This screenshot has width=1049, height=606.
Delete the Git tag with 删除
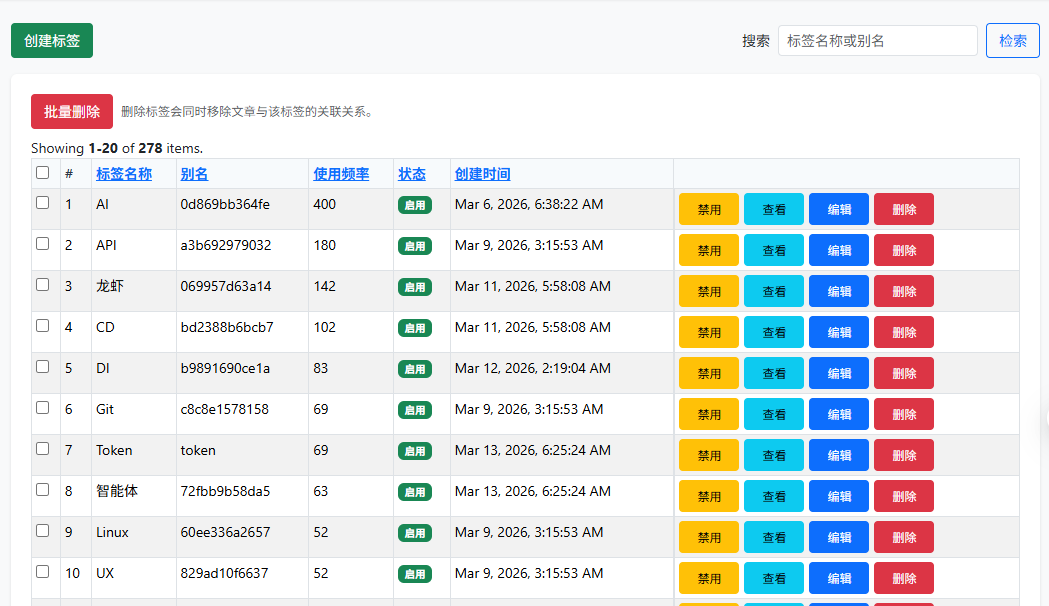click(x=904, y=414)
